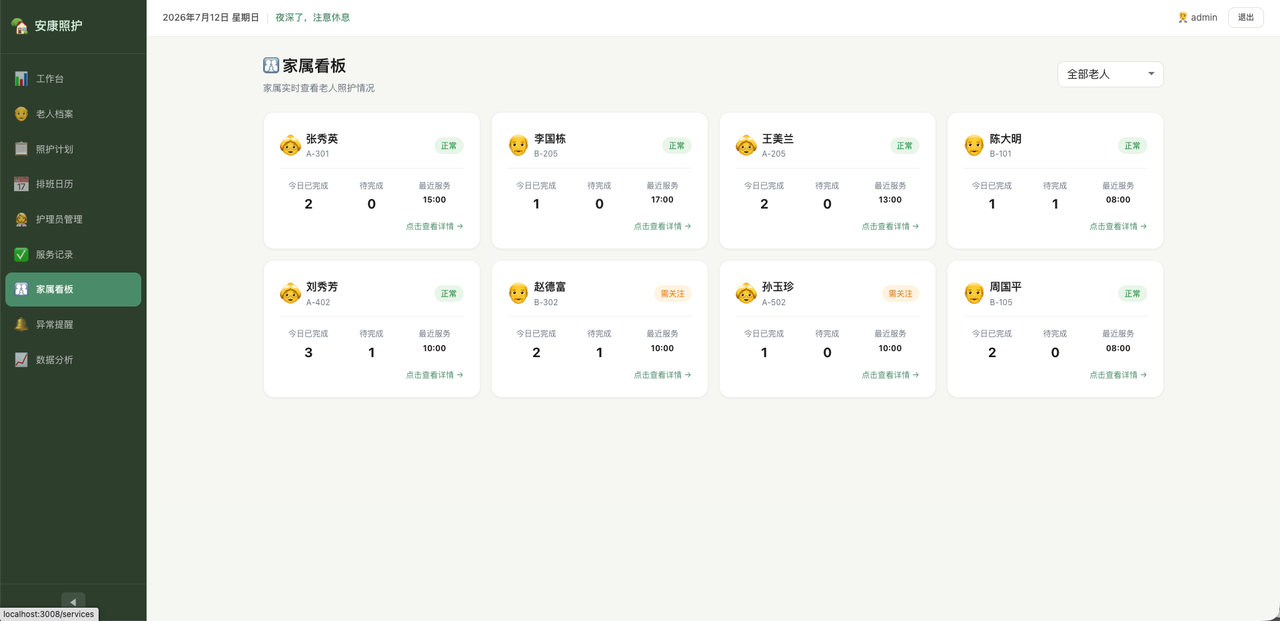Click 赵德富's avatar icon
The image size is (1280, 621).
(x=518, y=293)
